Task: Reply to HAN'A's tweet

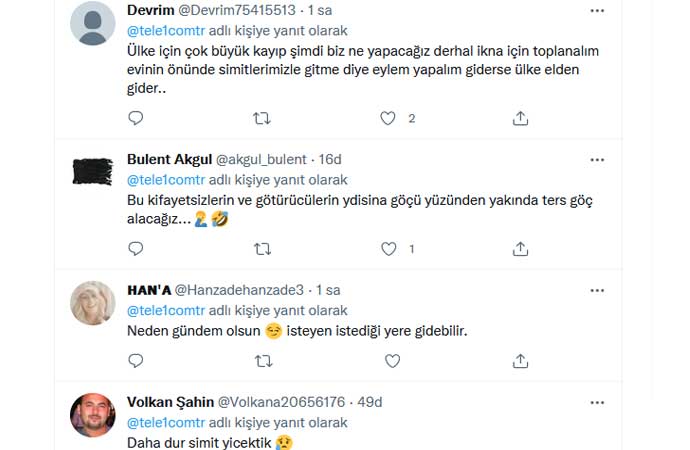Action: tap(137, 360)
